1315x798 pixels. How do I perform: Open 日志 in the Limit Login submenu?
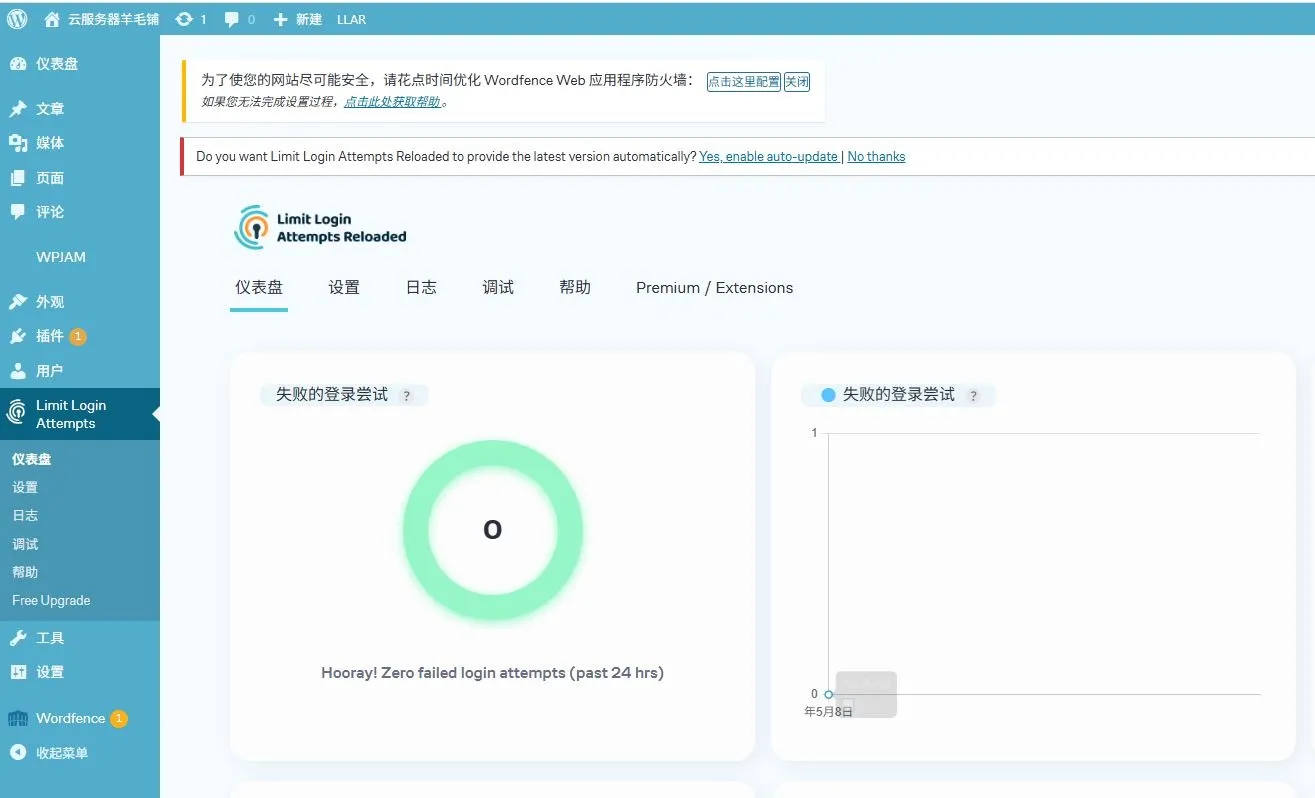pyautogui.click(x=25, y=516)
